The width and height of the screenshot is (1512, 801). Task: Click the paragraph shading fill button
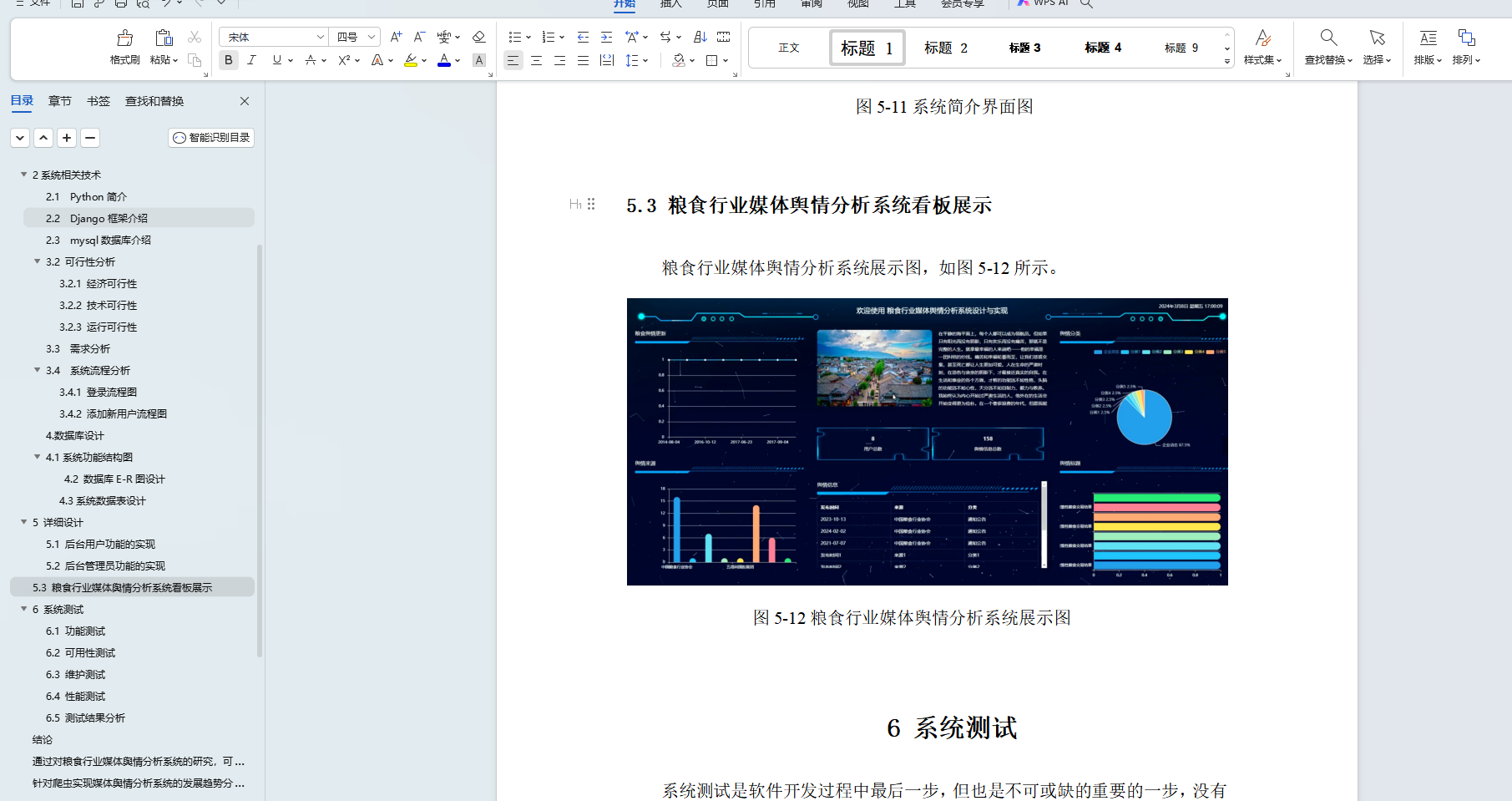679,60
